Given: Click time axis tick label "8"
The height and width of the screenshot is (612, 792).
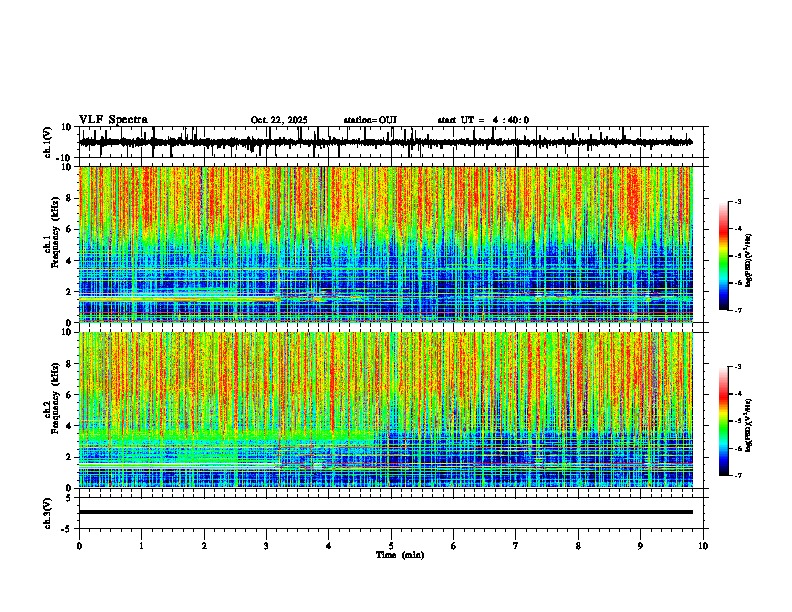Looking at the screenshot, I should 578,546.
